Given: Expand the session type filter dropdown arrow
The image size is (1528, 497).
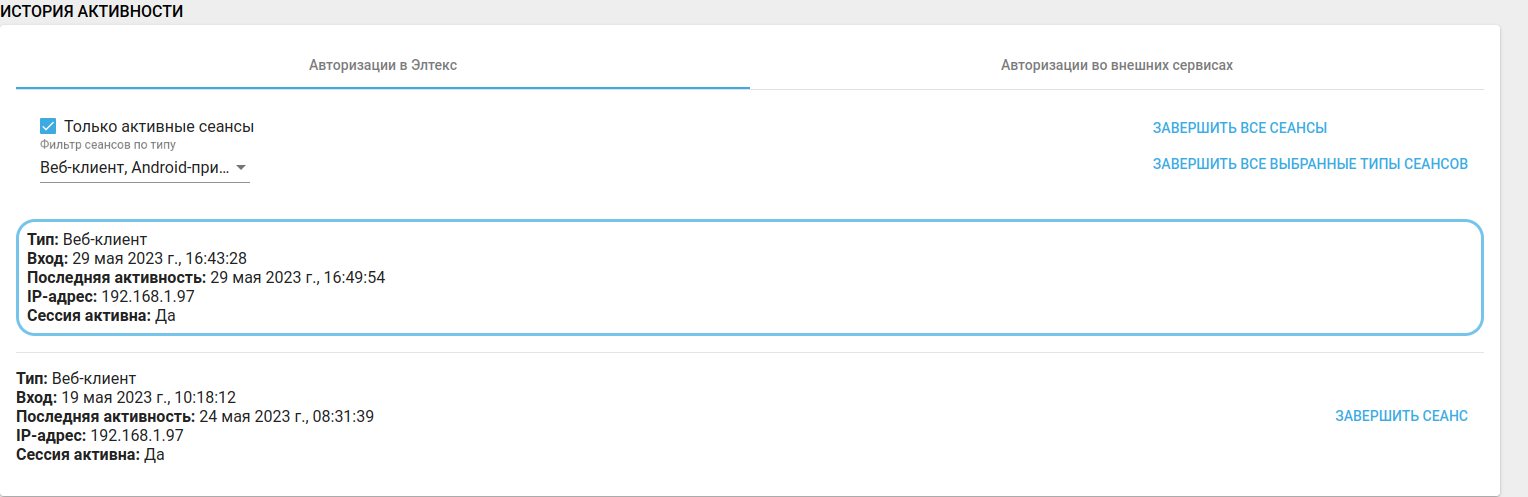Looking at the screenshot, I should pyautogui.click(x=240, y=168).
